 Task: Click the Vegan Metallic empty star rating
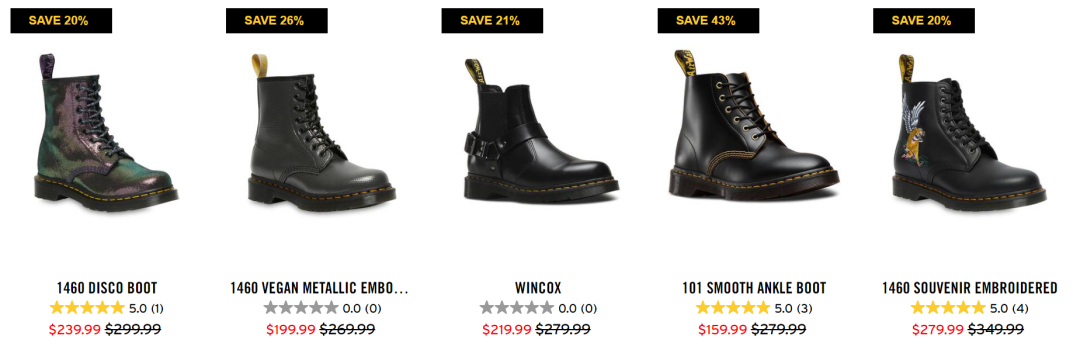pos(301,308)
